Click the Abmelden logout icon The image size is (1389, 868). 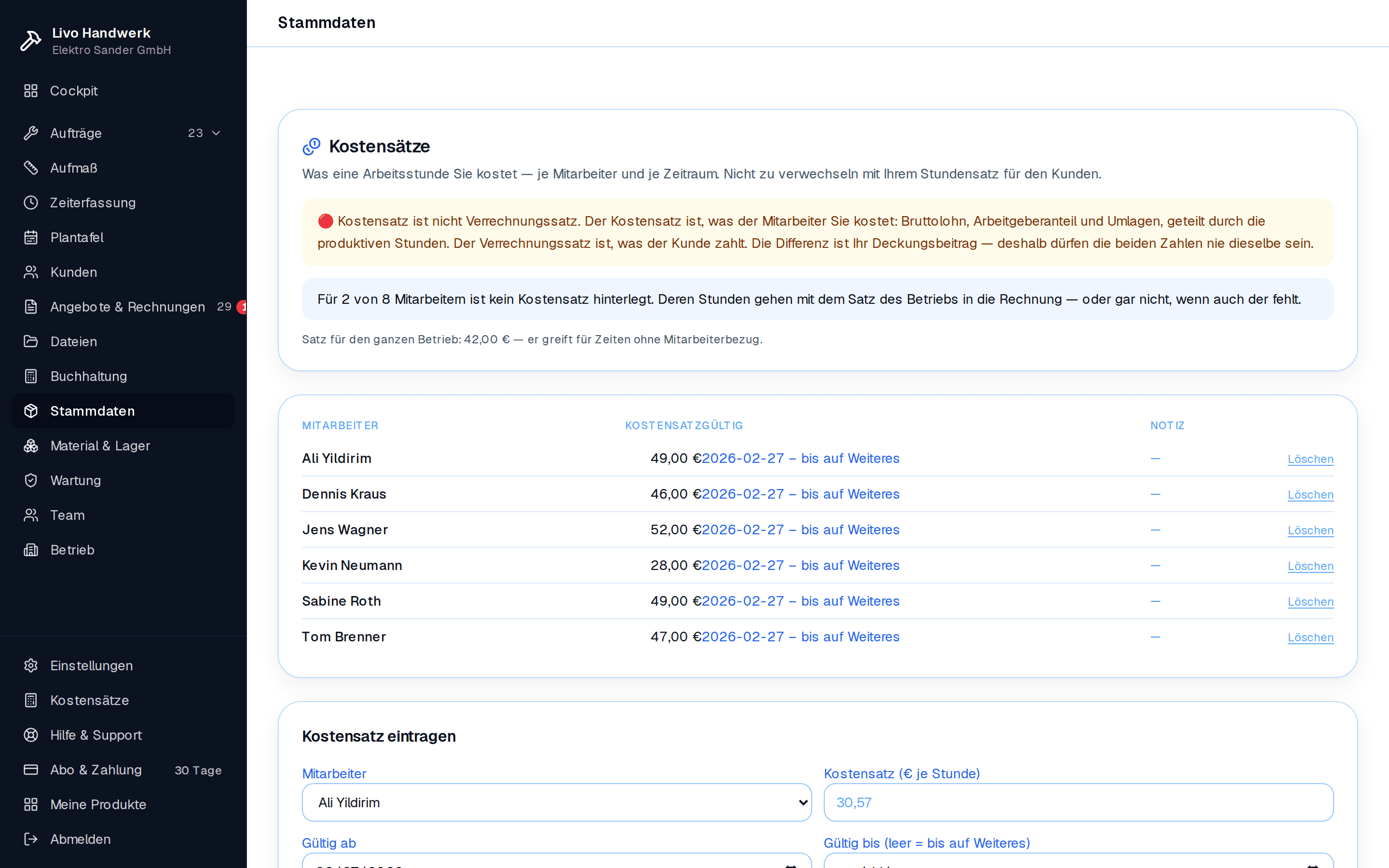tap(31, 839)
